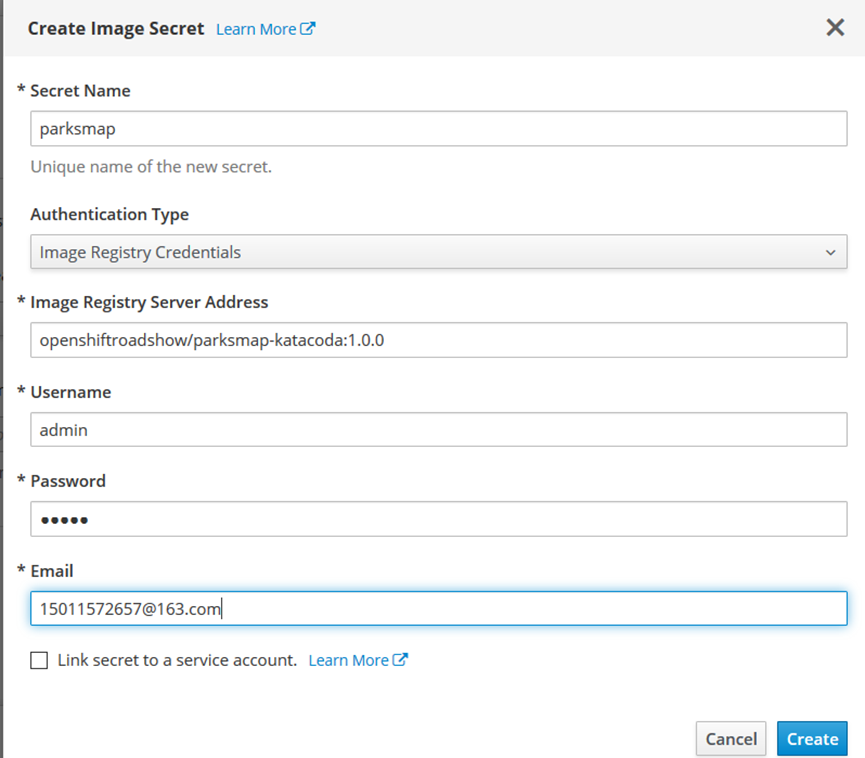Click the external-link icon beside the header Learn More
Screen dimensions: 865x758
click(x=308, y=29)
